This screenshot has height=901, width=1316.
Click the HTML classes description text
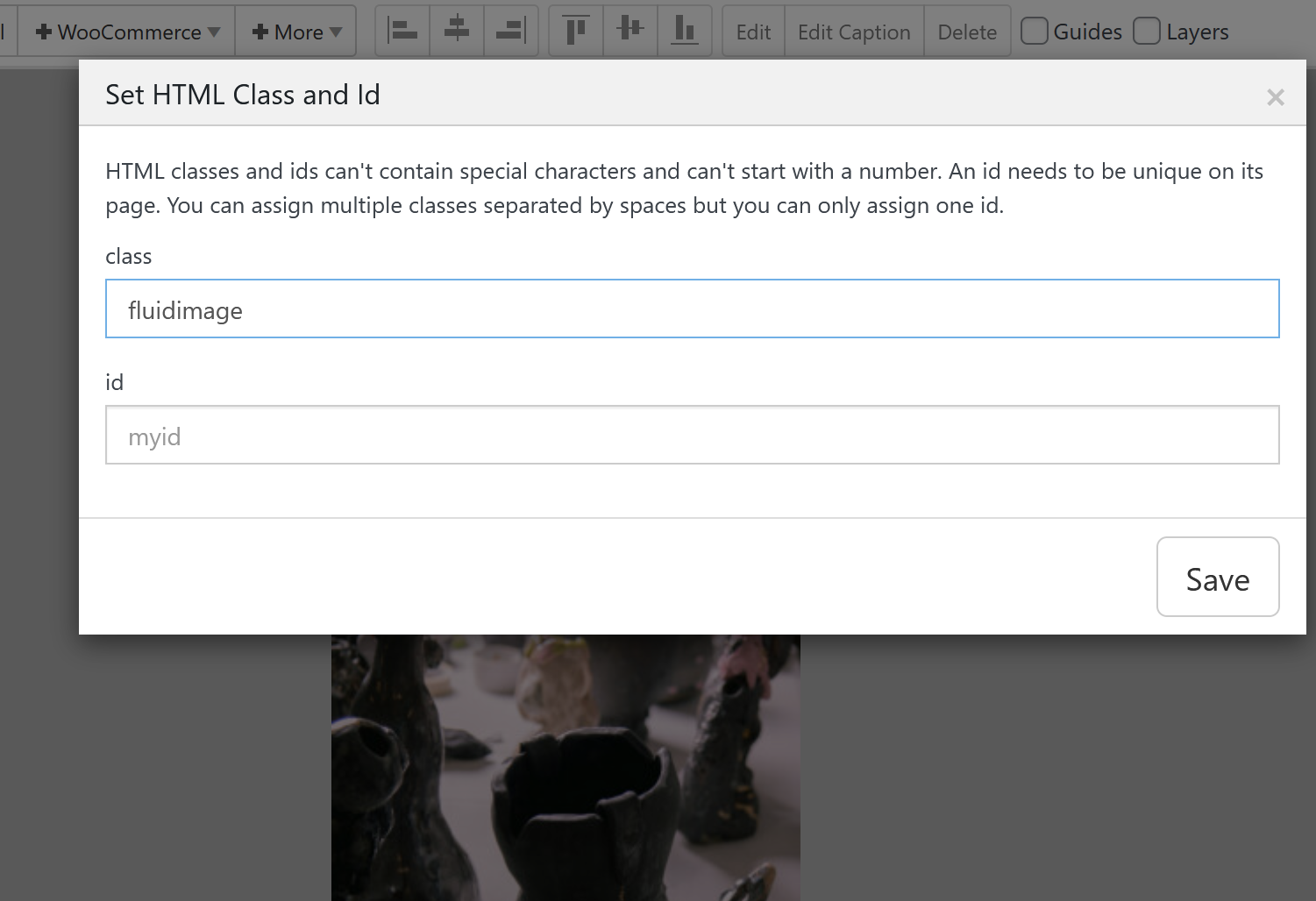click(x=684, y=188)
